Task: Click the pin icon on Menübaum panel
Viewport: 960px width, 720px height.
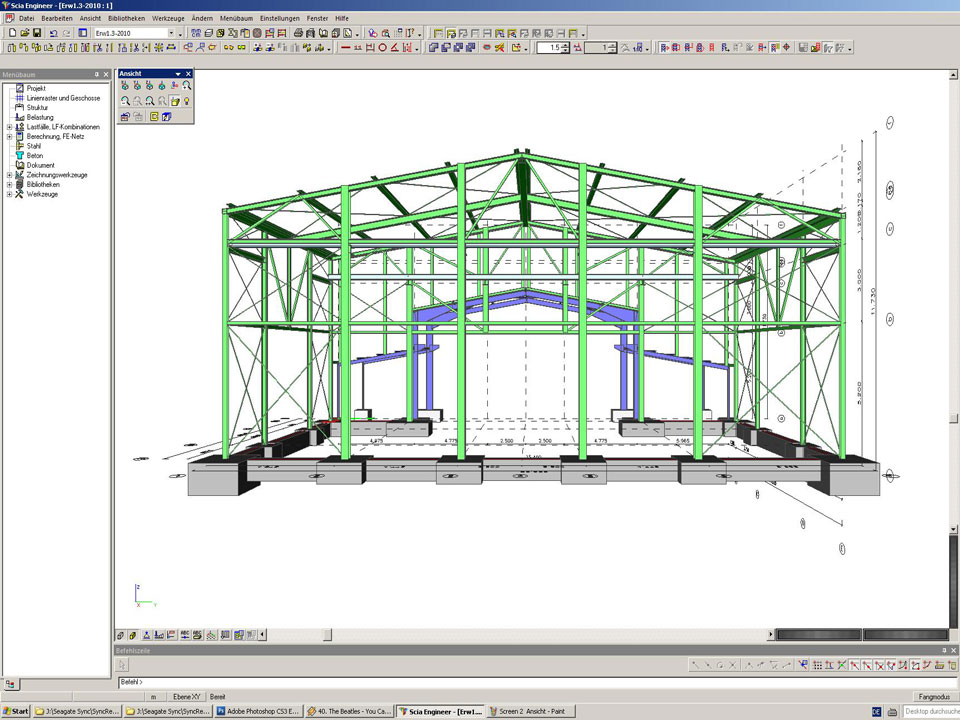Action: click(96, 74)
